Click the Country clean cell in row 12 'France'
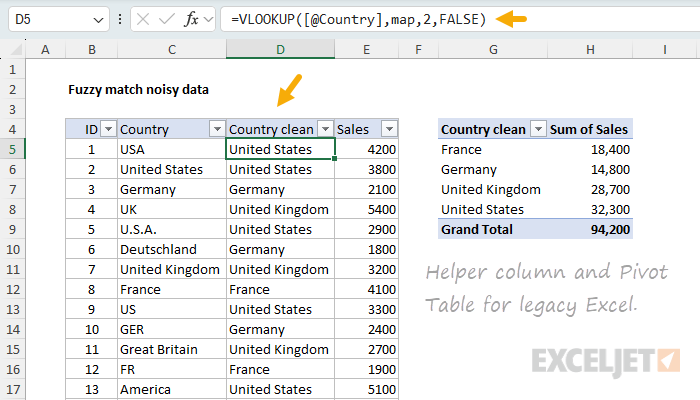This screenshot has height=400, width=700. pos(280,289)
